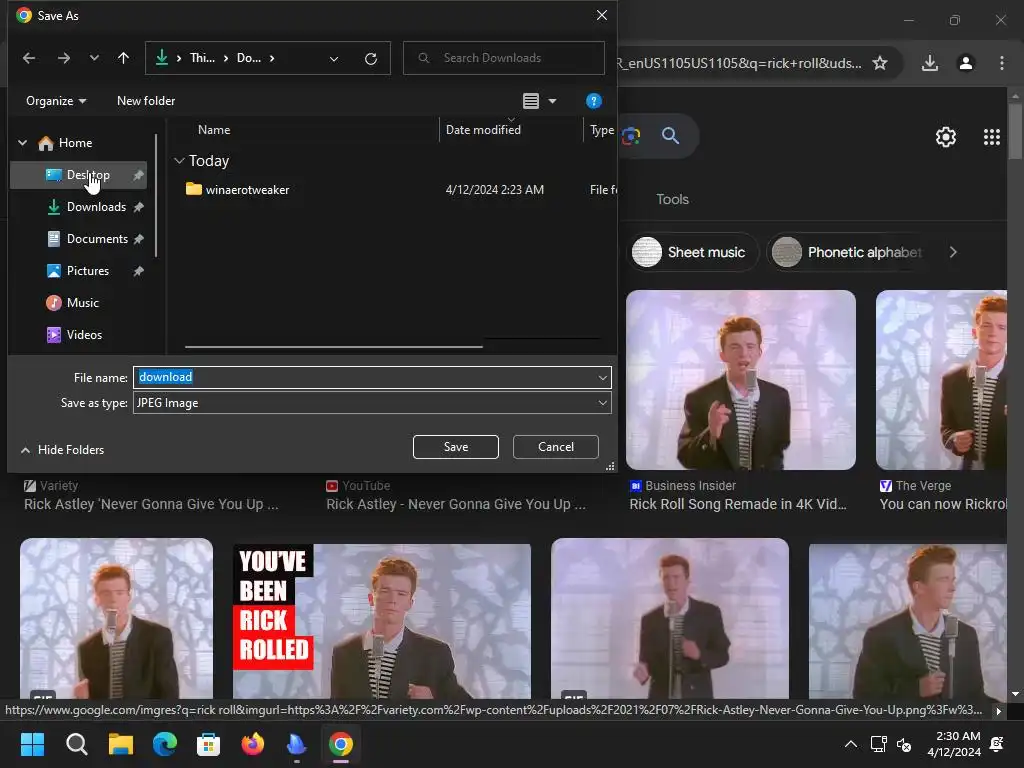Open Chrome downloads icon
Viewport: 1024px width, 768px height.
930,63
